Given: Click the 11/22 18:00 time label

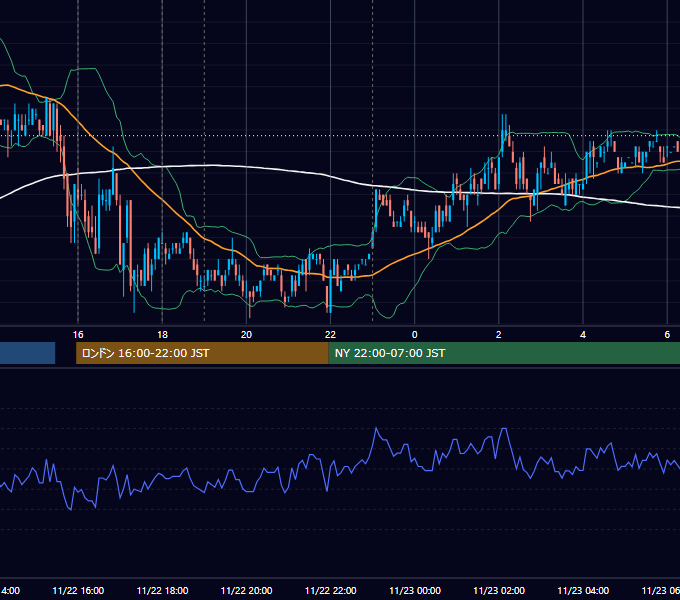Looking at the screenshot, I should pos(162,591).
